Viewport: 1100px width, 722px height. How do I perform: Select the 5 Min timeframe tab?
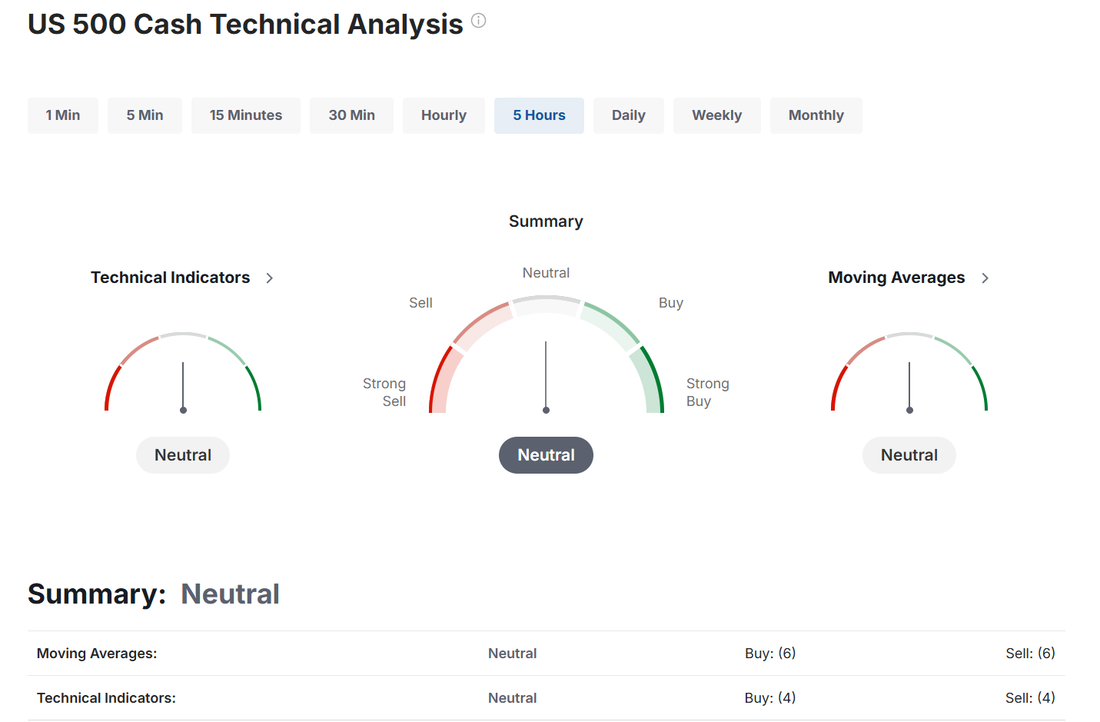point(145,115)
